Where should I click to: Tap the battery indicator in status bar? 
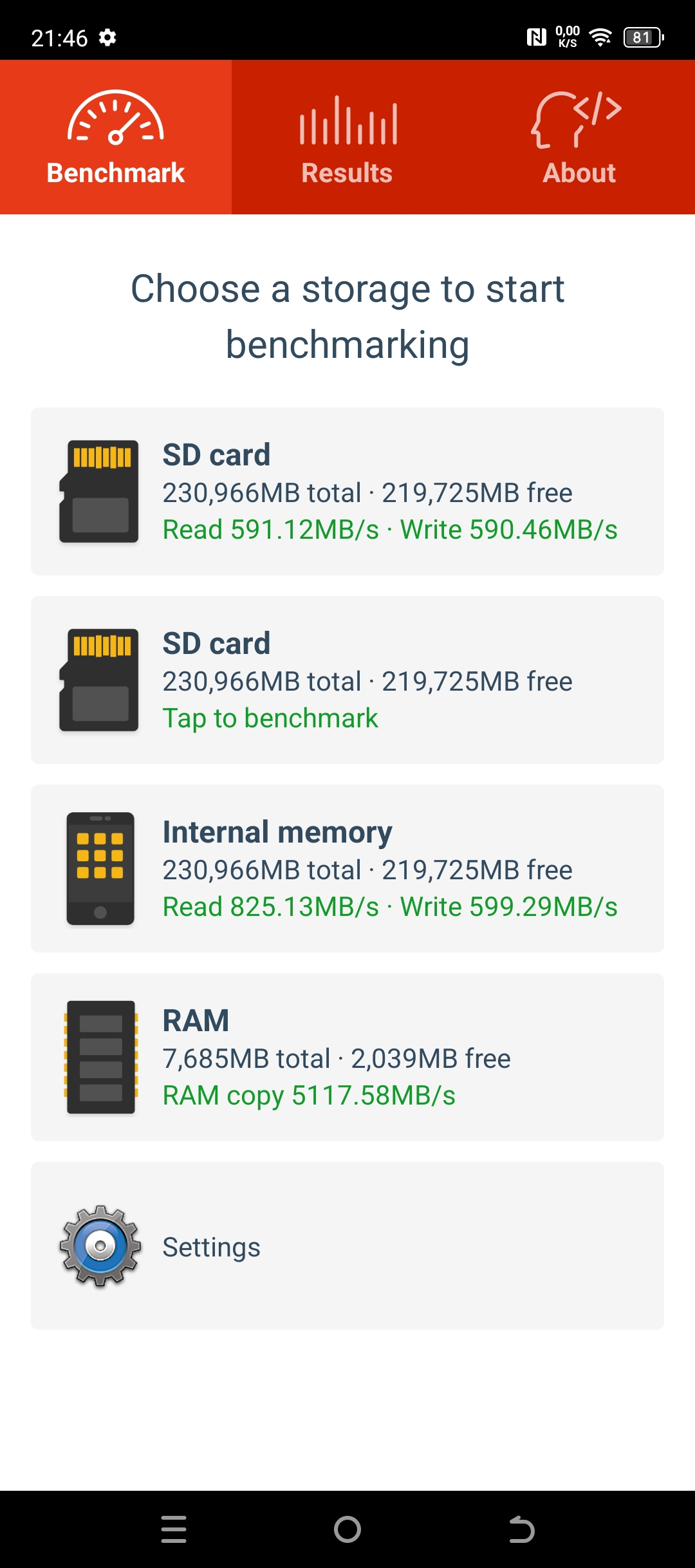643,37
